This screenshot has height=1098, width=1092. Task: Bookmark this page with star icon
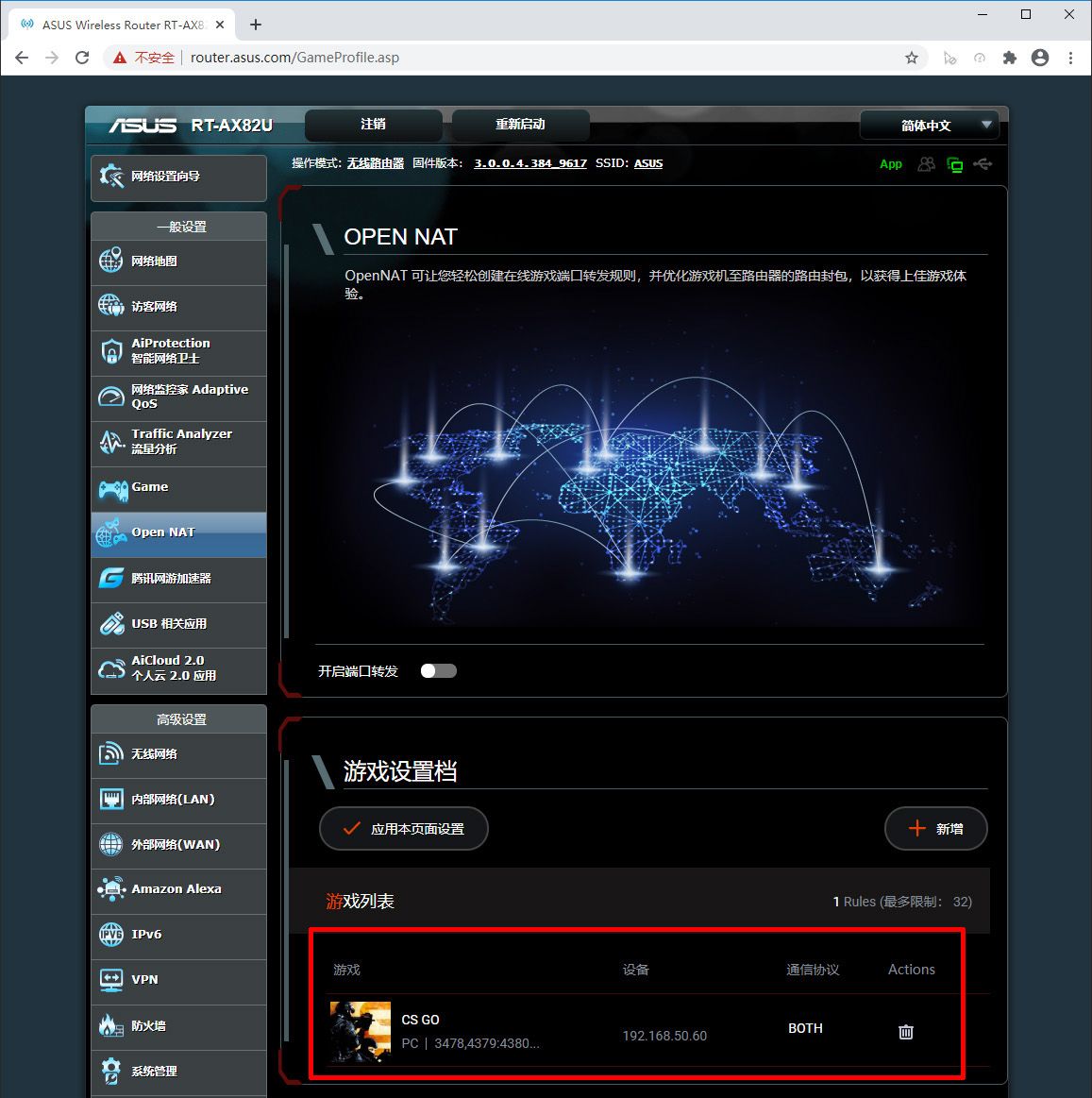[x=911, y=58]
